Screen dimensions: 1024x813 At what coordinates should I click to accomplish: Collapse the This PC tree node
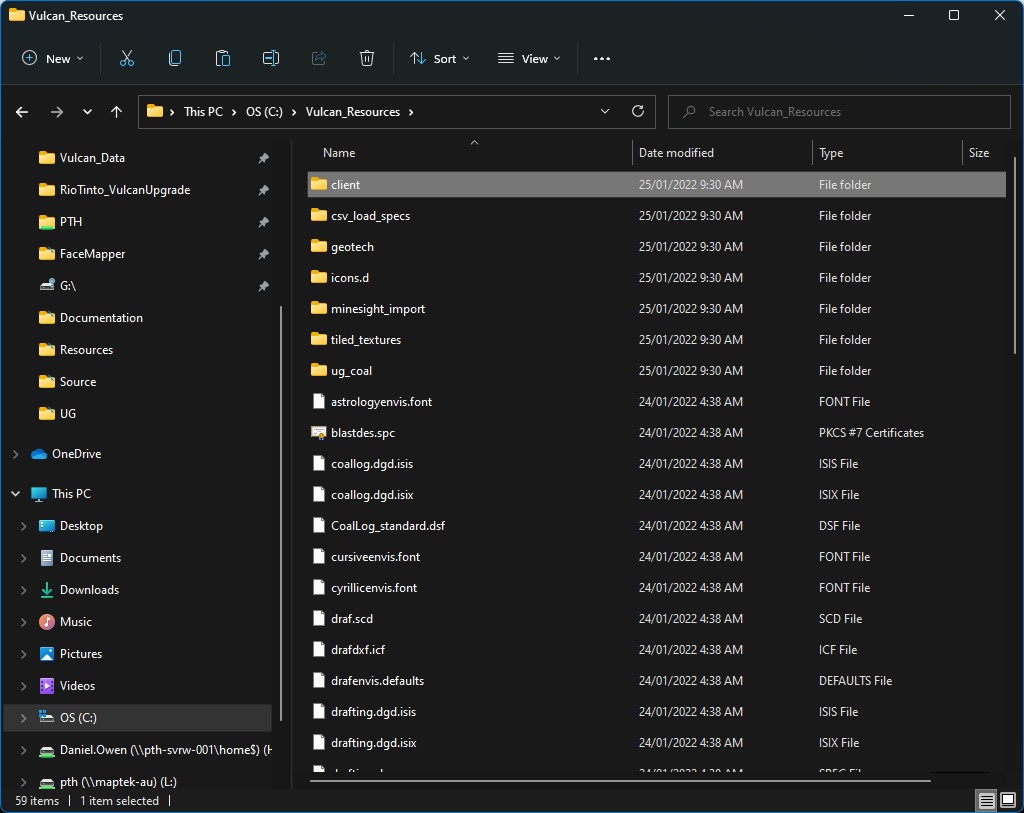point(15,494)
